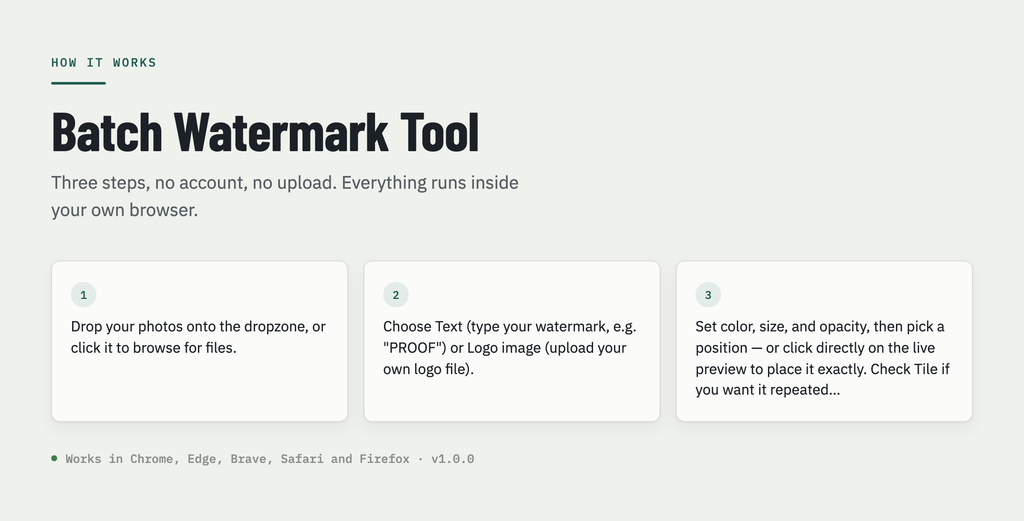
Task: Click the 'Works in Chrome, Edge, Brave' footer text
Action: coord(270,459)
